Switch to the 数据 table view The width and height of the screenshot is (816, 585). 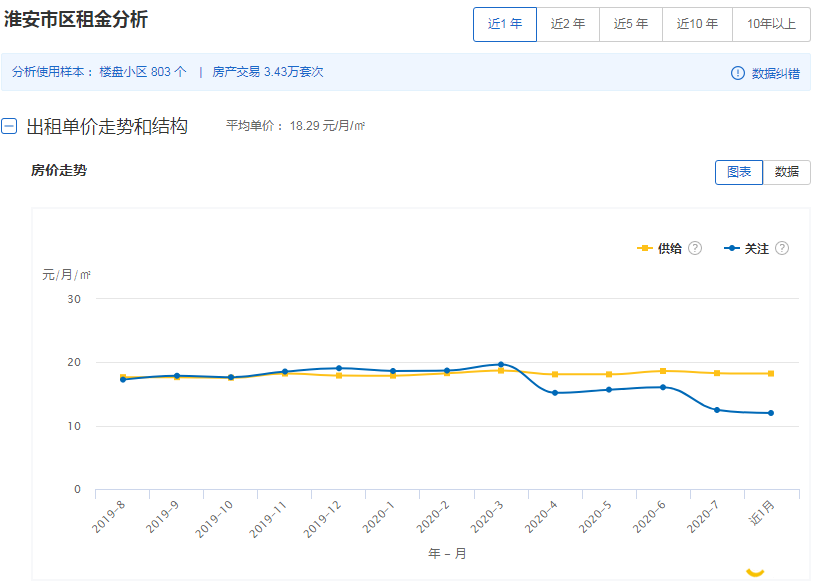click(x=786, y=172)
